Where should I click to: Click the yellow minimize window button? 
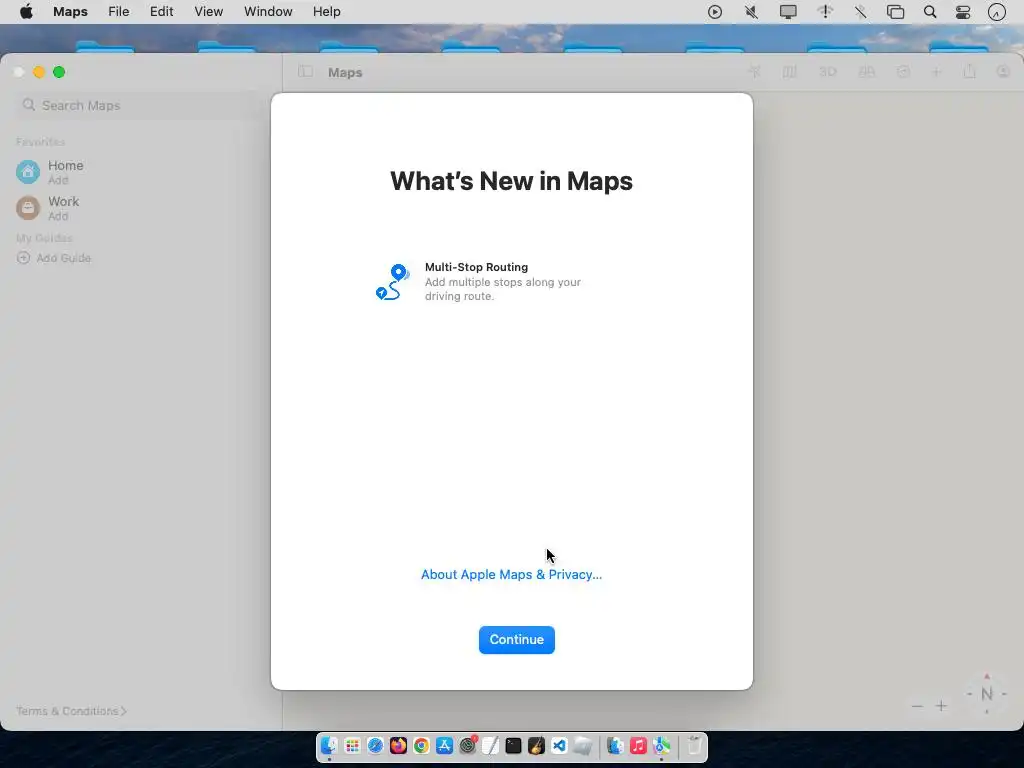(39, 72)
